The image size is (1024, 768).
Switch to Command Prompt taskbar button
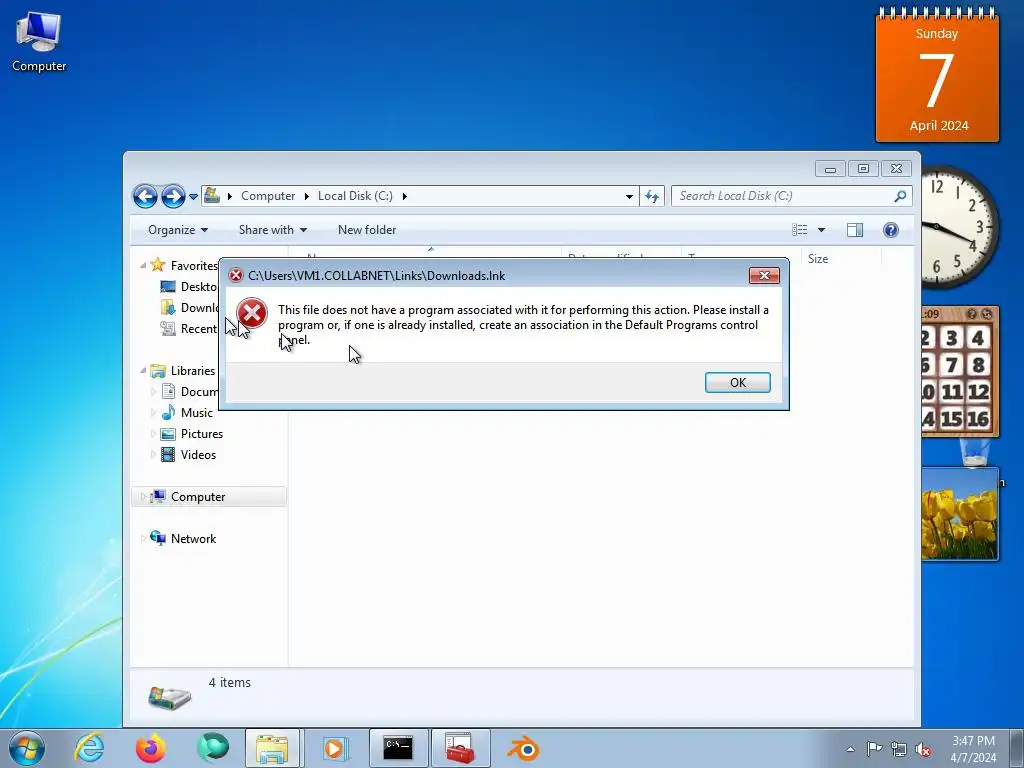pos(398,748)
